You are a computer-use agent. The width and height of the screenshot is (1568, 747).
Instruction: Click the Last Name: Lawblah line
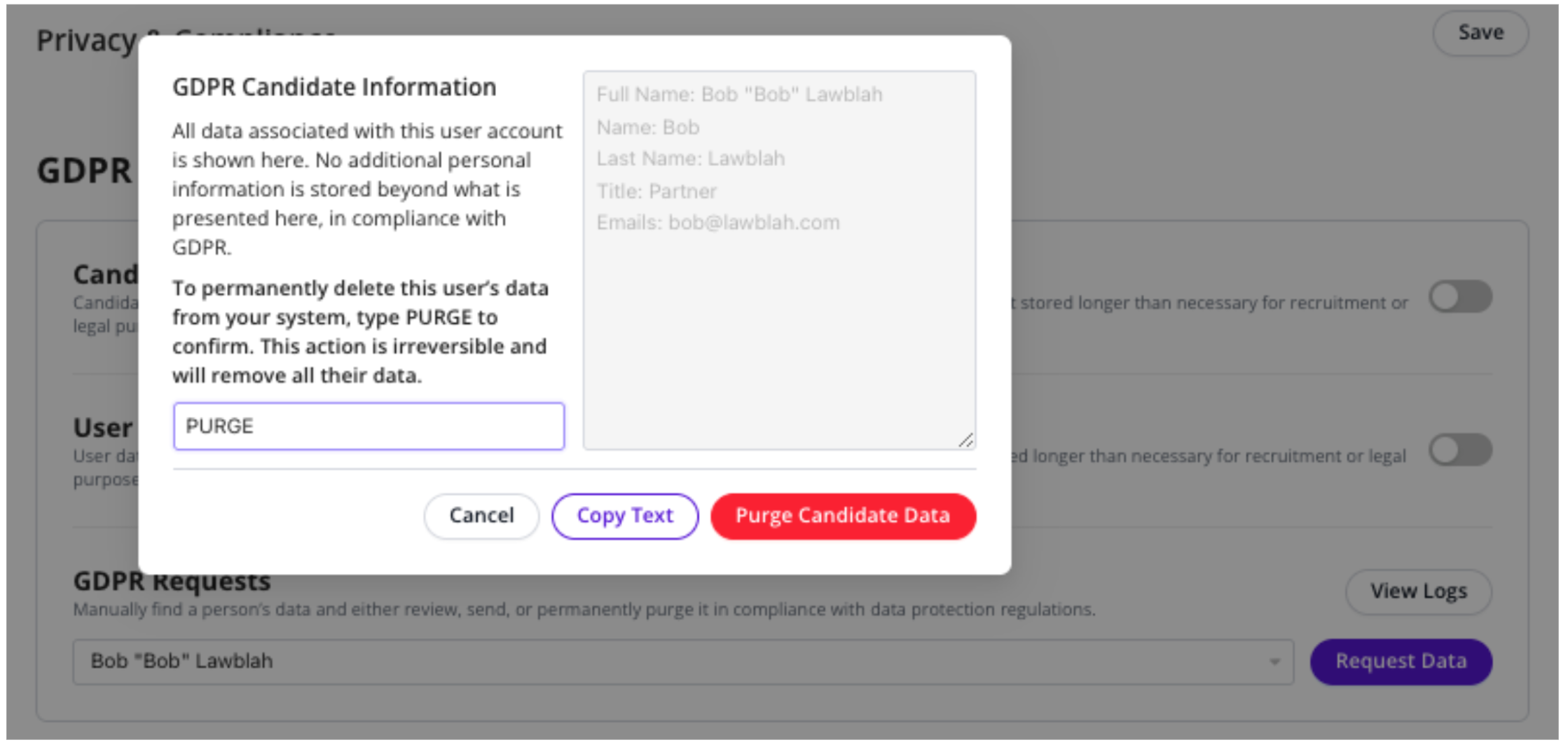pyautogui.click(x=690, y=159)
